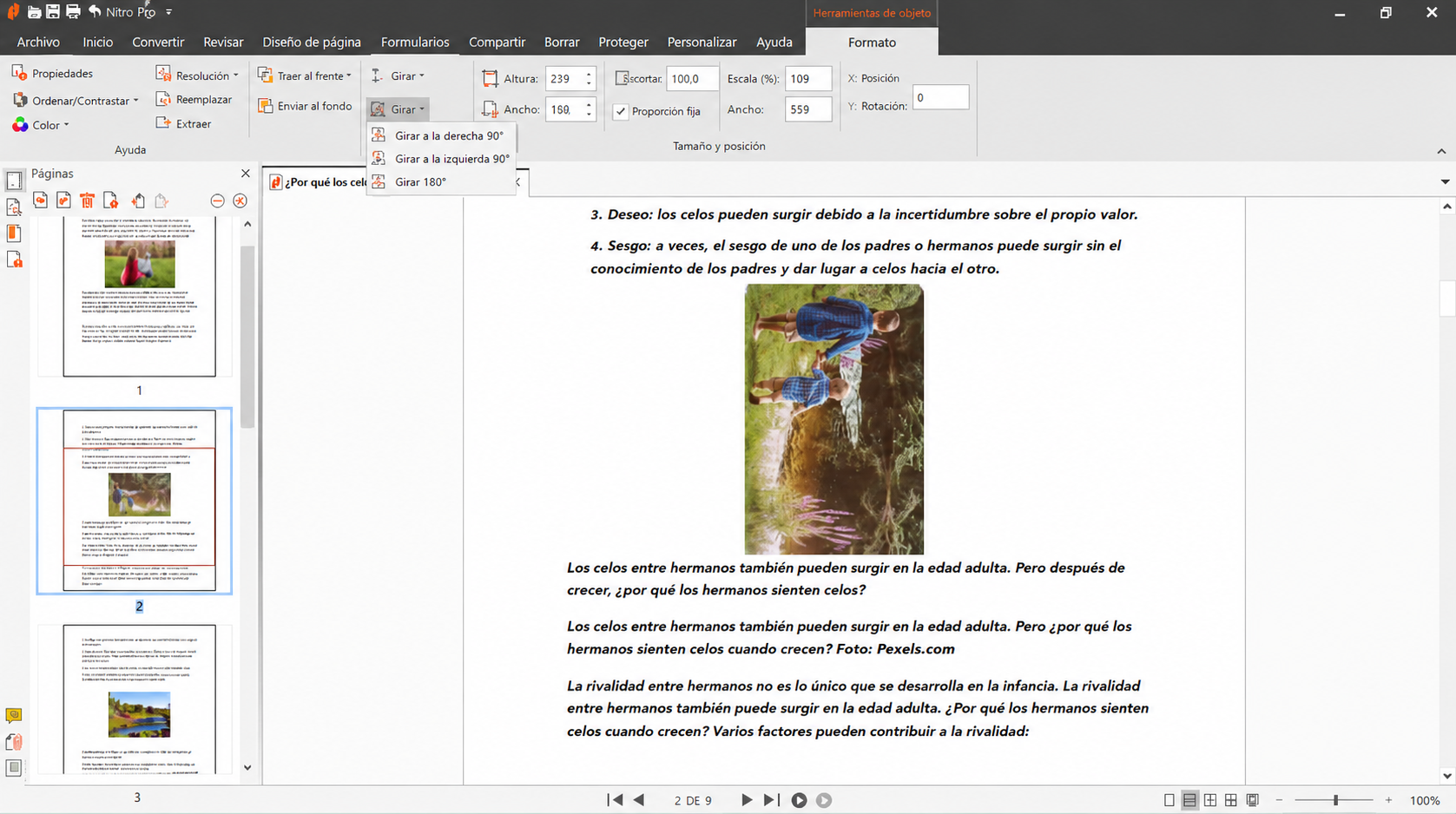
Task: Switch to the Personalizar tab
Action: pyautogui.click(x=702, y=42)
